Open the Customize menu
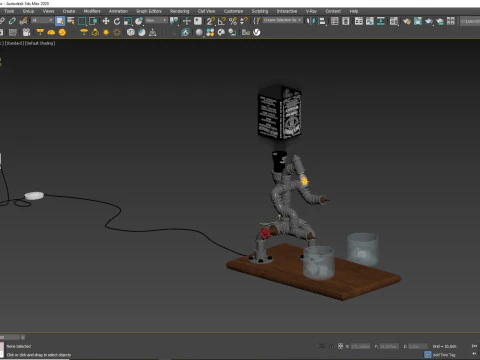This screenshot has width=480, height=360. 233,11
